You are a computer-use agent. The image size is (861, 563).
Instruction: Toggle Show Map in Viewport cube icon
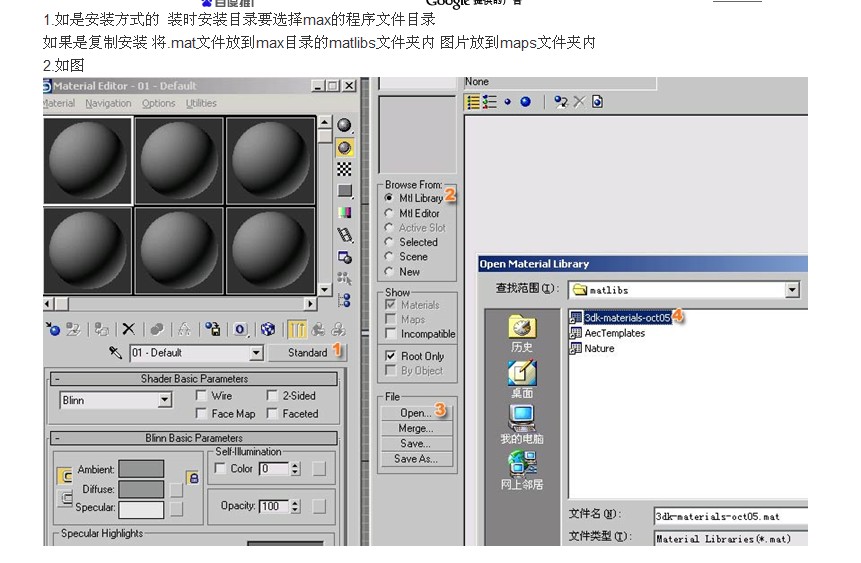(267, 329)
